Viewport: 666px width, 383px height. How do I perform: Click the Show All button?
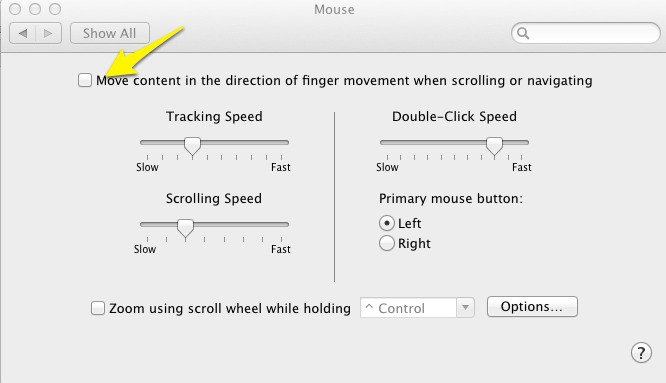[x=110, y=33]
